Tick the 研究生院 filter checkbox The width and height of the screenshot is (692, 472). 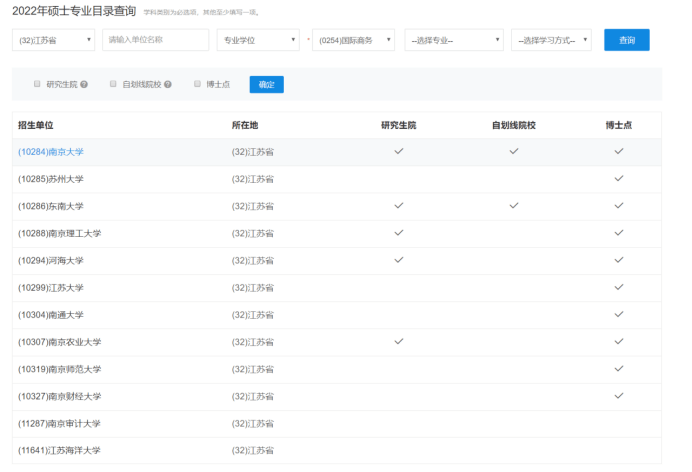37,84
